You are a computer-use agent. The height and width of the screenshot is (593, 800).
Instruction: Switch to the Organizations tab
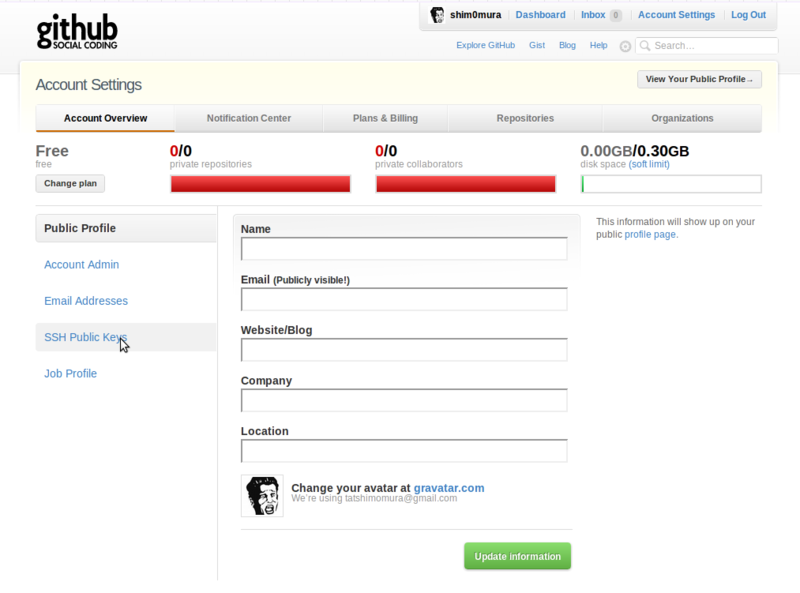[x=682, y=118]
